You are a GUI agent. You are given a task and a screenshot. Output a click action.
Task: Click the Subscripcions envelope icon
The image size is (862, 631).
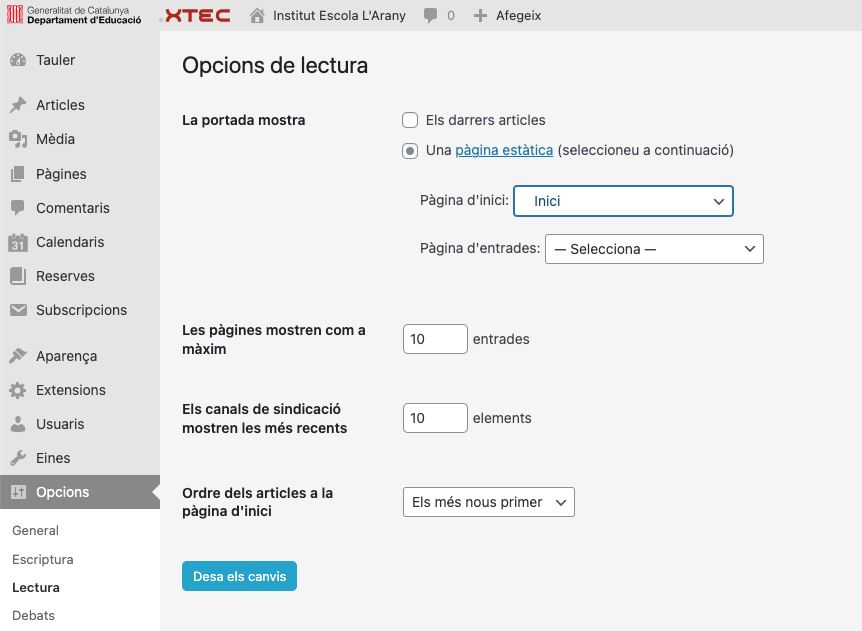pos(18,310)
